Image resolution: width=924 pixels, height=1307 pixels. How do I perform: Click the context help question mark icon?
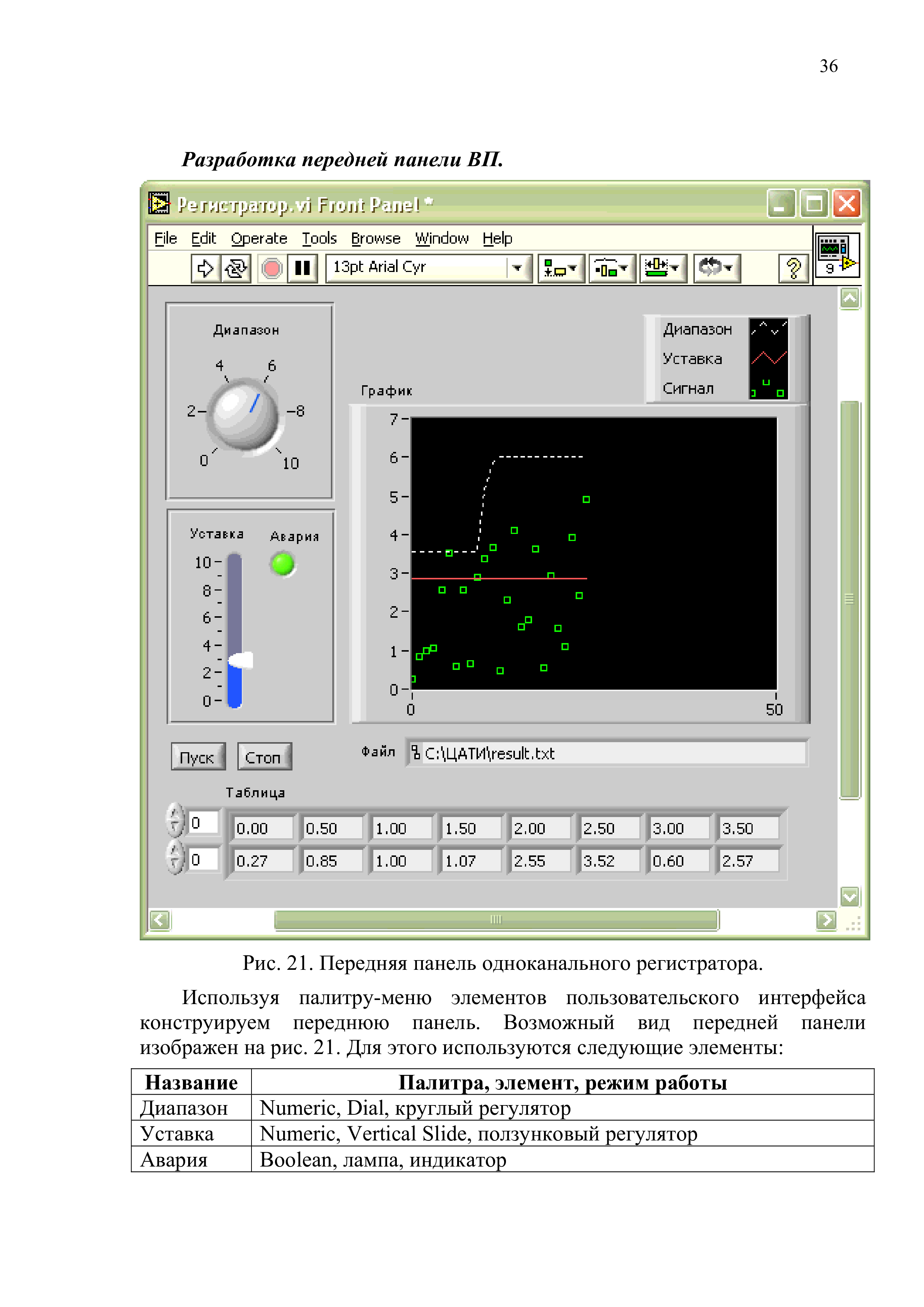click(x=793, y=268)
